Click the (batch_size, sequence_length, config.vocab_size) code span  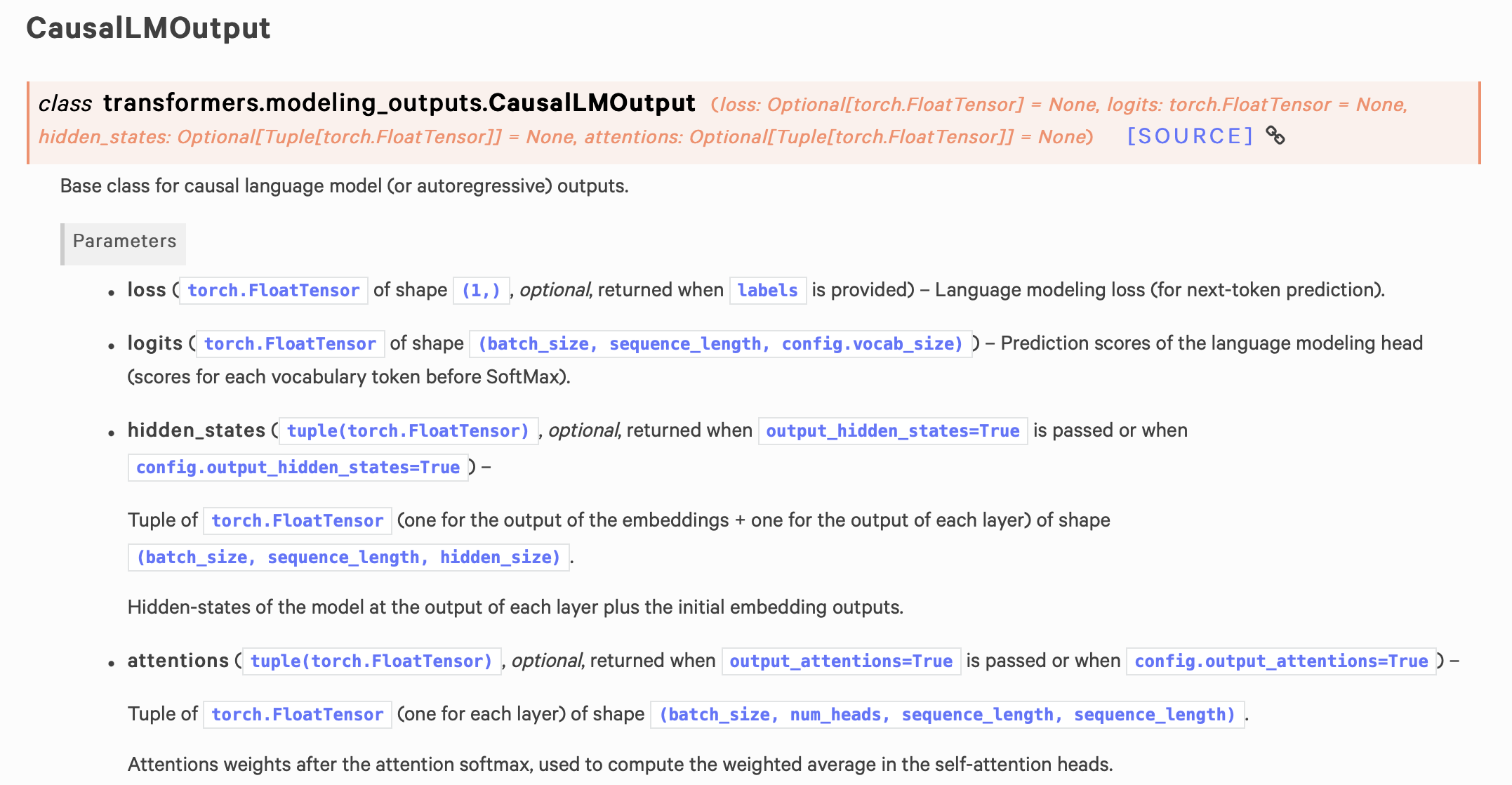pos(719,343)
